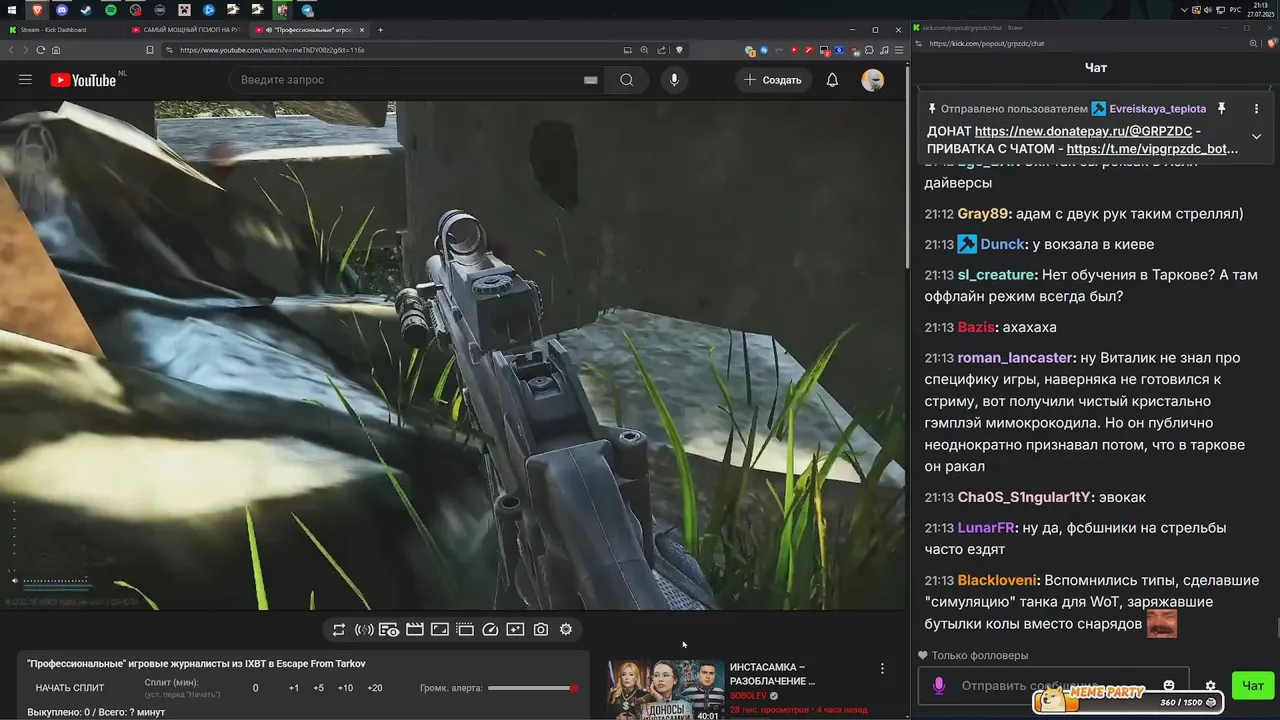Open donatepay link in pinned message
Screen dimensions: 1280x720
click(x=1084, y=131)
